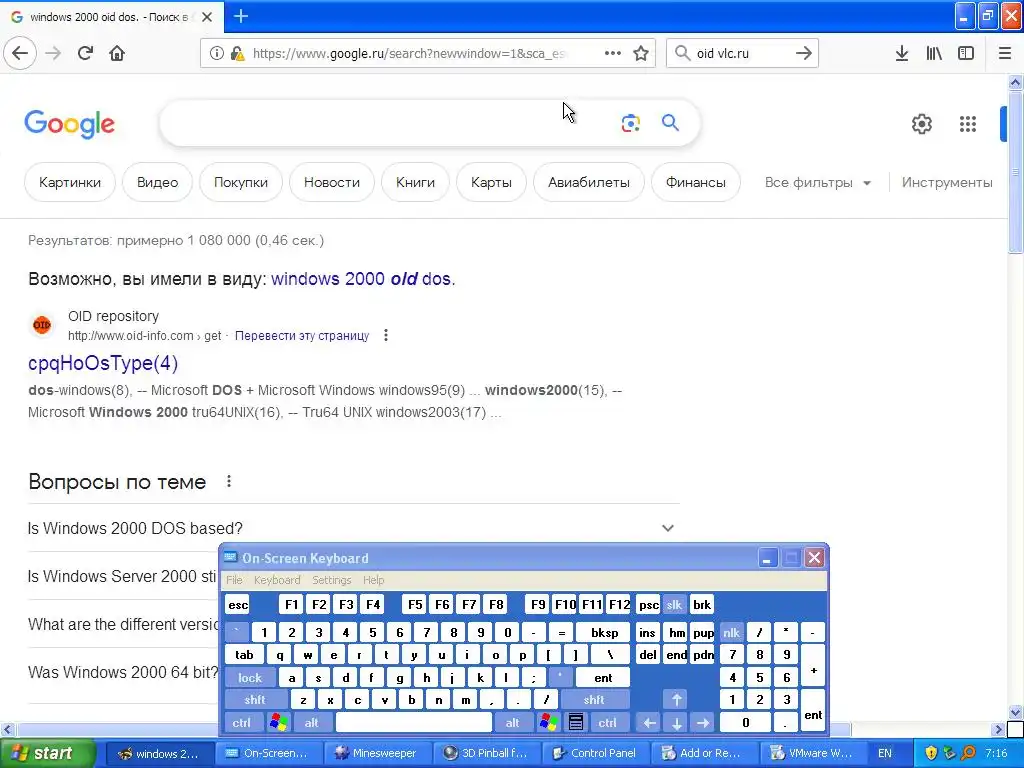The image size is (1024, 768).
Task: Switch to Видео search tab
Action: coord(157,182)
